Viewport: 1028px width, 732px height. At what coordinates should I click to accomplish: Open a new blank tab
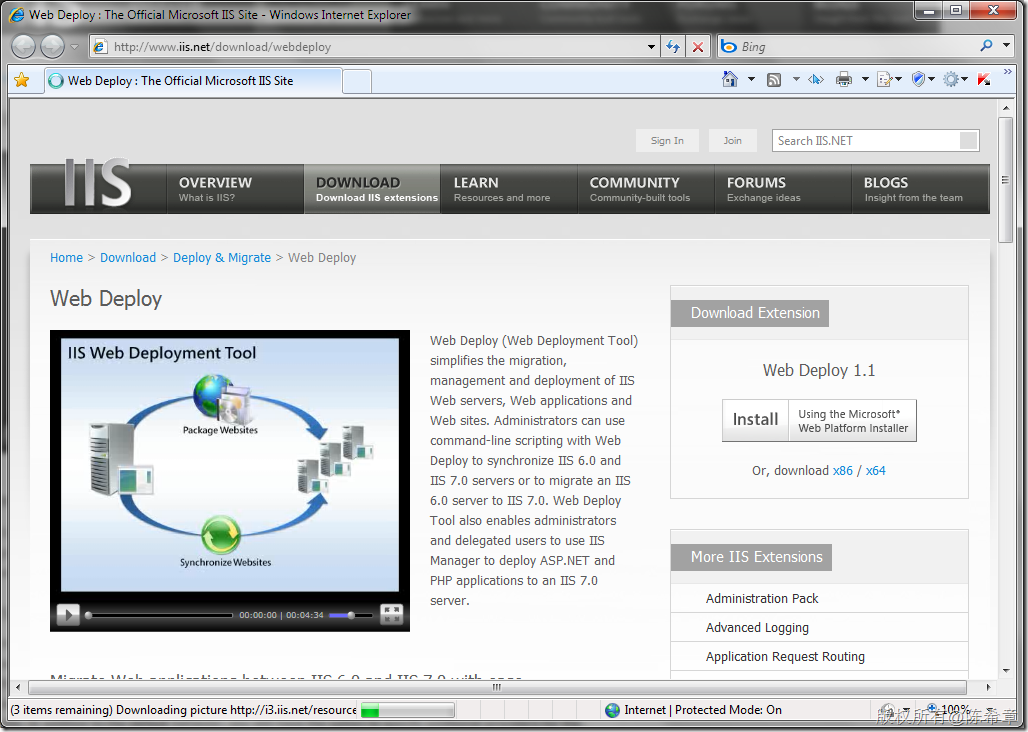(357, 81)
